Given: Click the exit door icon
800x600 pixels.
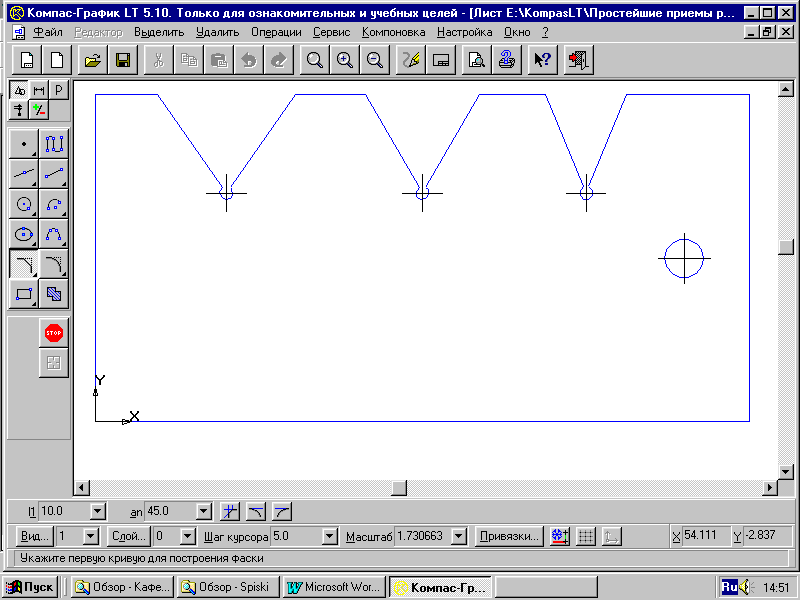Looking at the screenshot, I should click(579, 60).
